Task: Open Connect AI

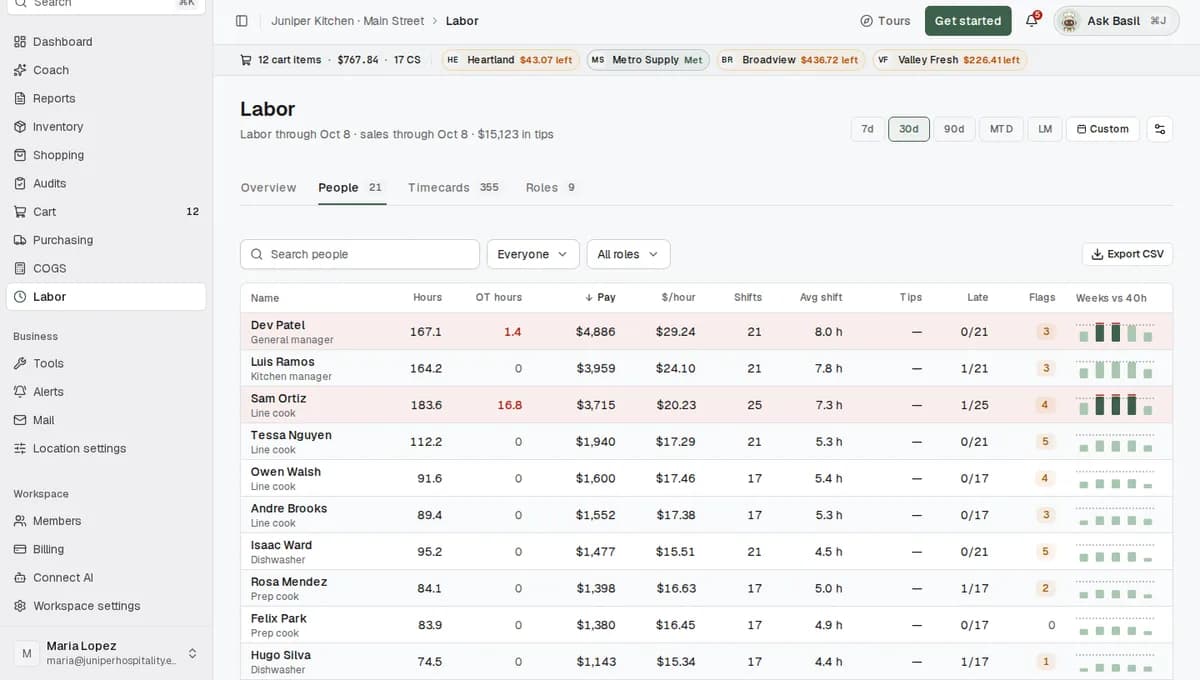Action: pyautogui.click(x=106, y=578)
